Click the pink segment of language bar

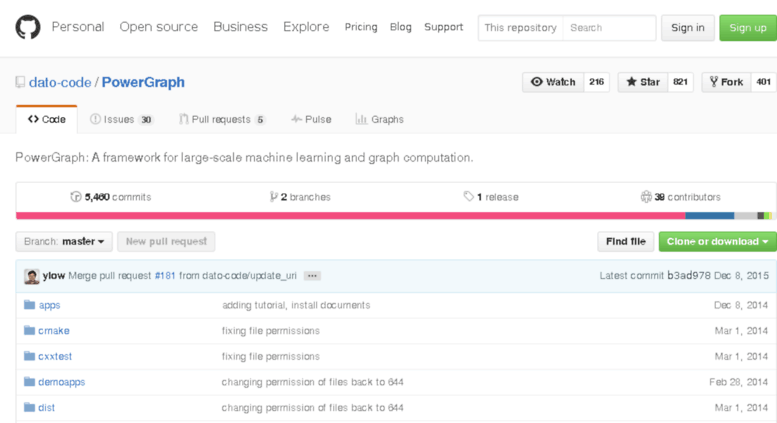click(x=350, y=215)
